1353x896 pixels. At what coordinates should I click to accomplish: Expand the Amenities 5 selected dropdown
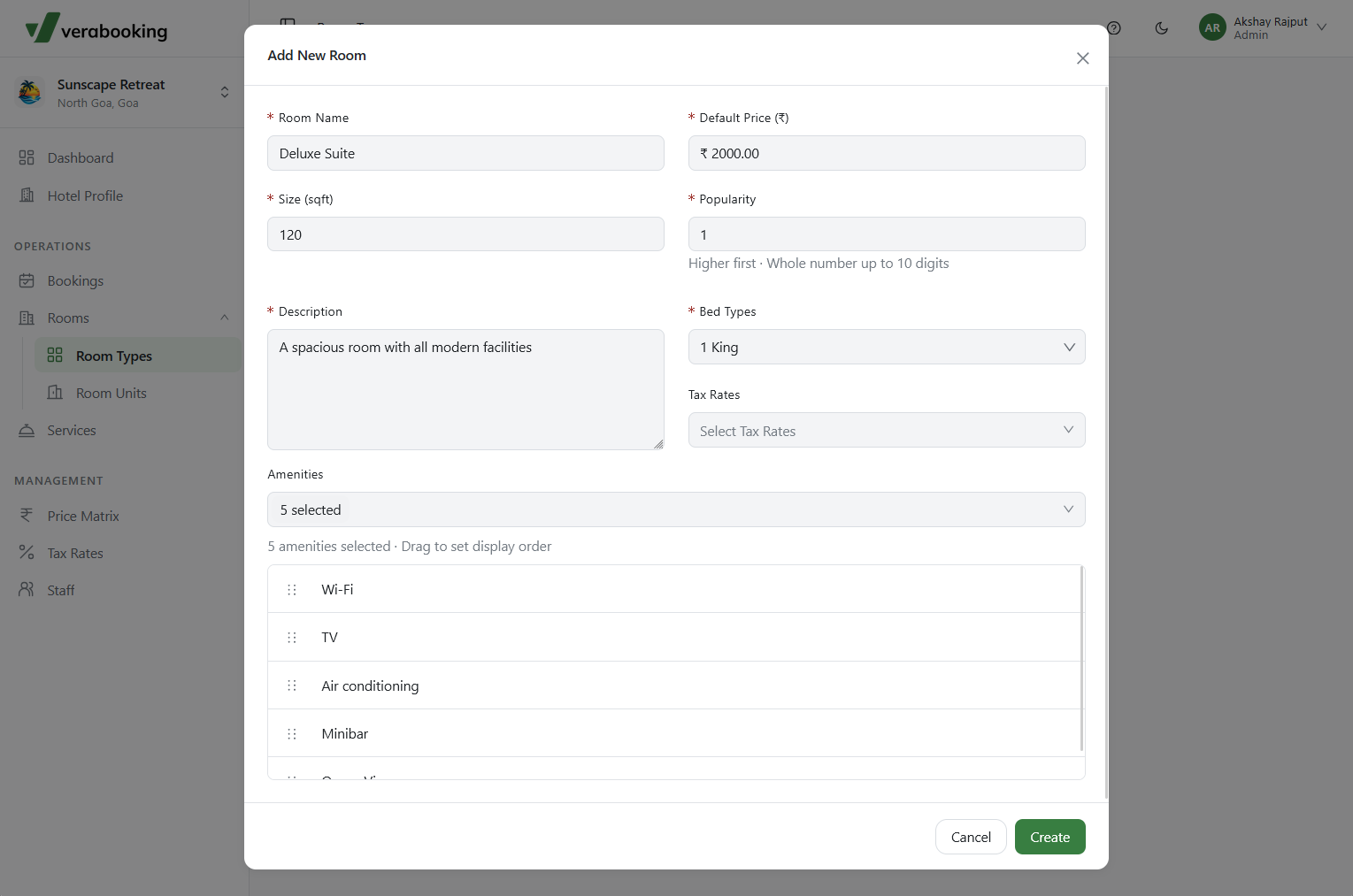pyautogui.click(x=676, y=509)
